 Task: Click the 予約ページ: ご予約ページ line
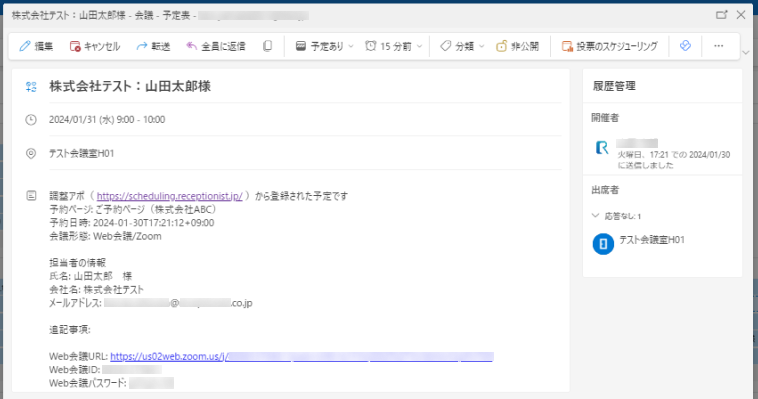point(133,209)
